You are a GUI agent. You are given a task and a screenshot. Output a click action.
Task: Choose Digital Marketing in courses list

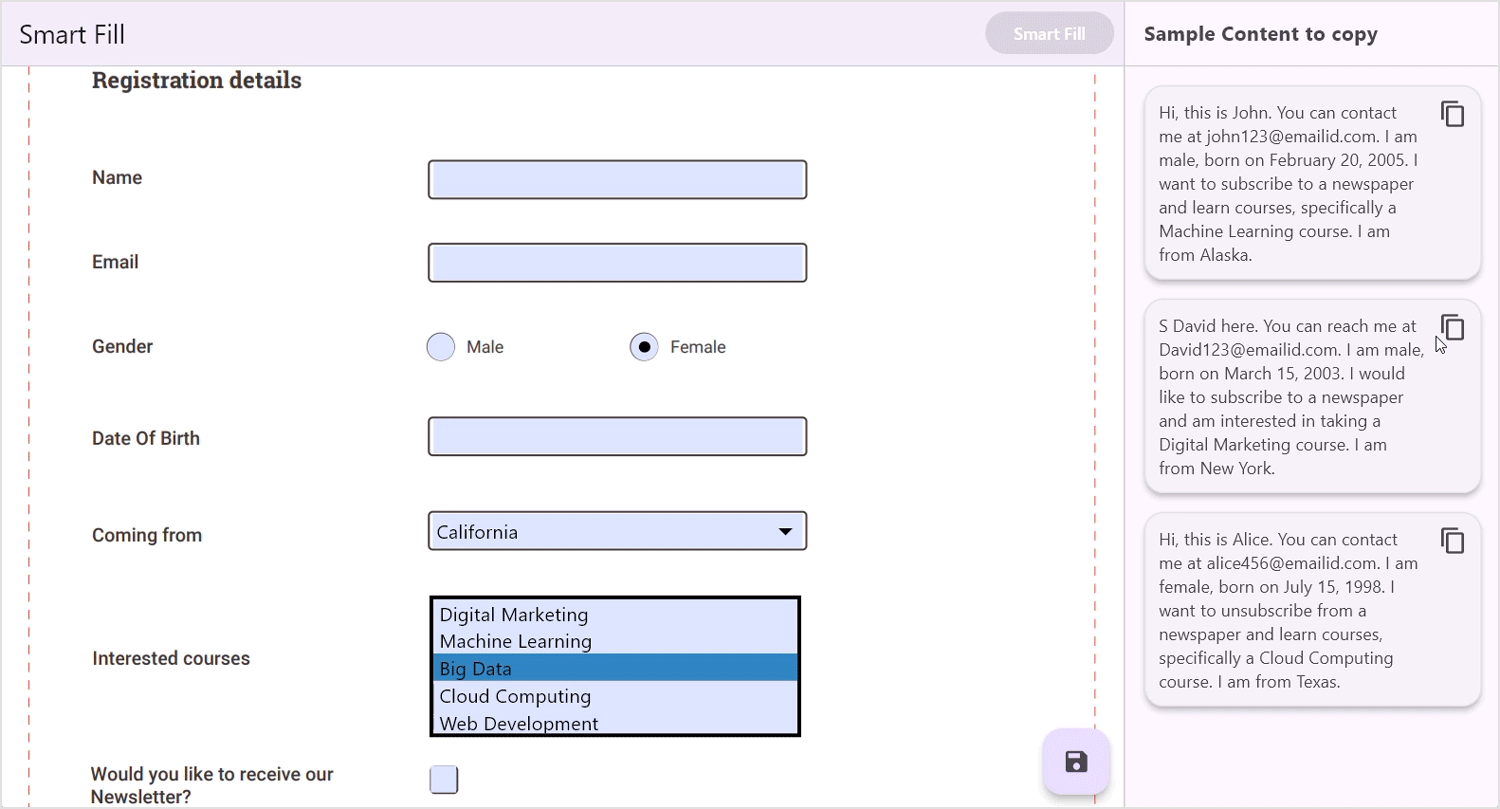514,614
